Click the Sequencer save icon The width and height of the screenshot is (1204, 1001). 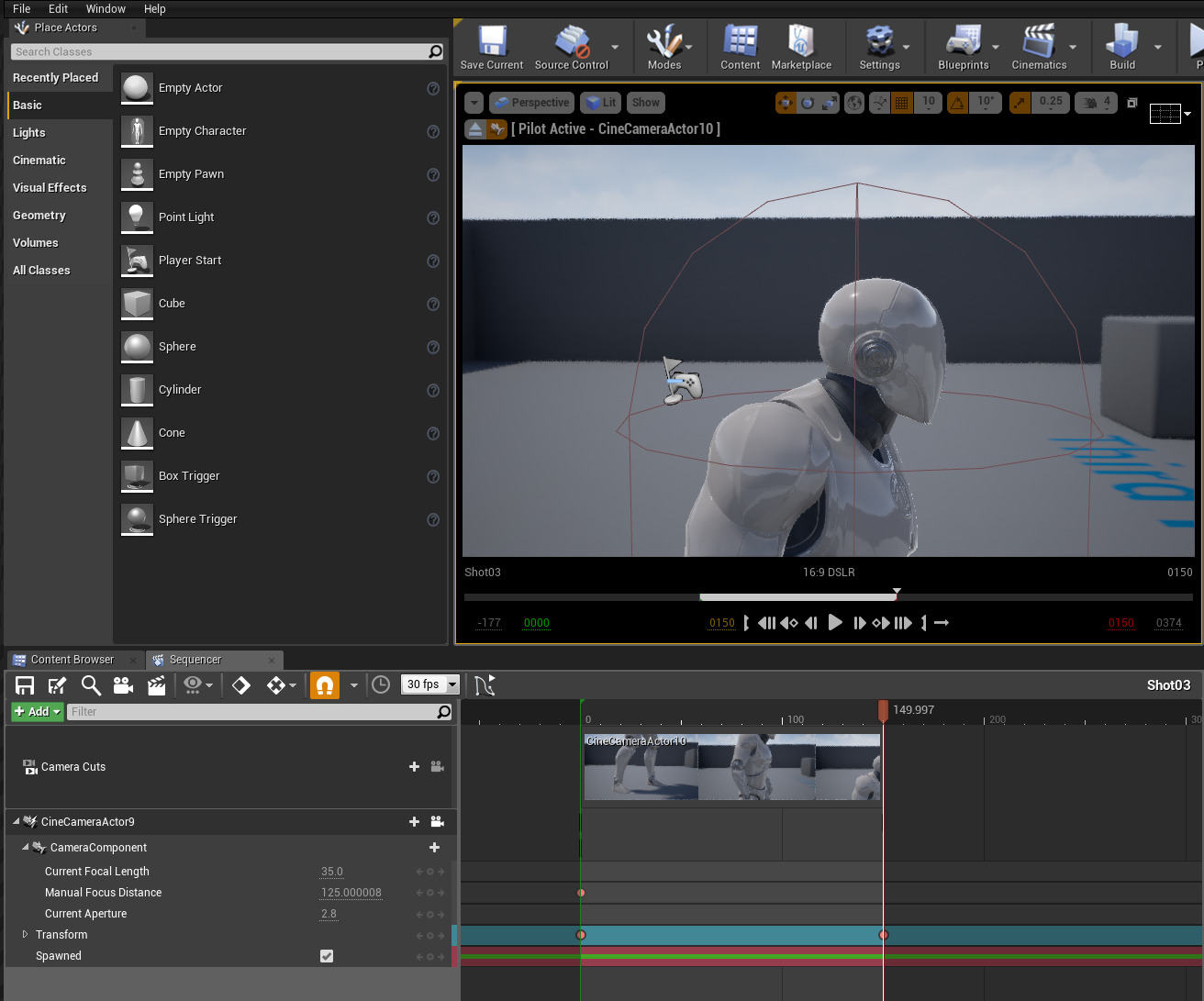[25, 685]
